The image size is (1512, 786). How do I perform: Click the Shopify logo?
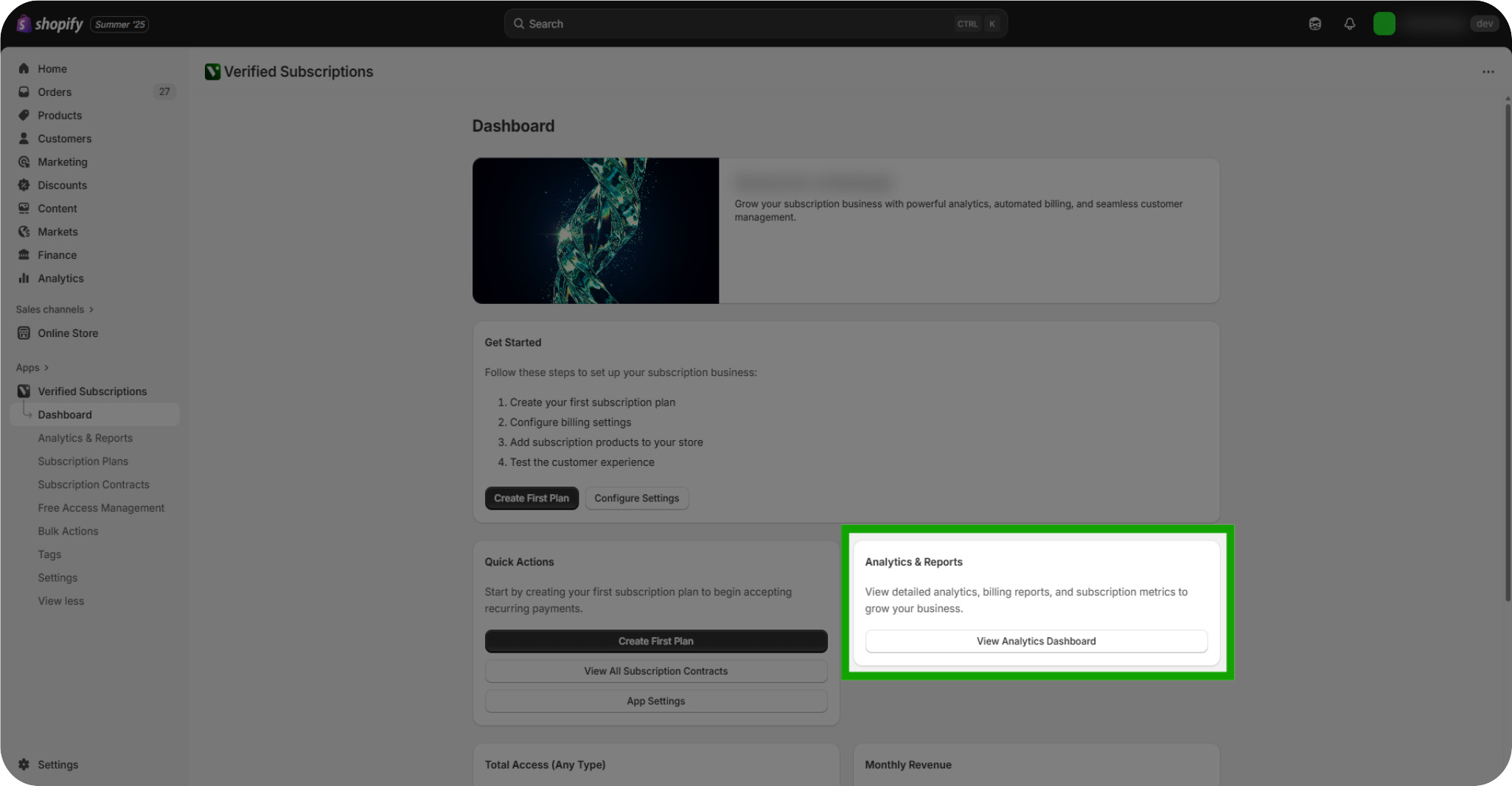pyautogui.click(x=50, y=24)
